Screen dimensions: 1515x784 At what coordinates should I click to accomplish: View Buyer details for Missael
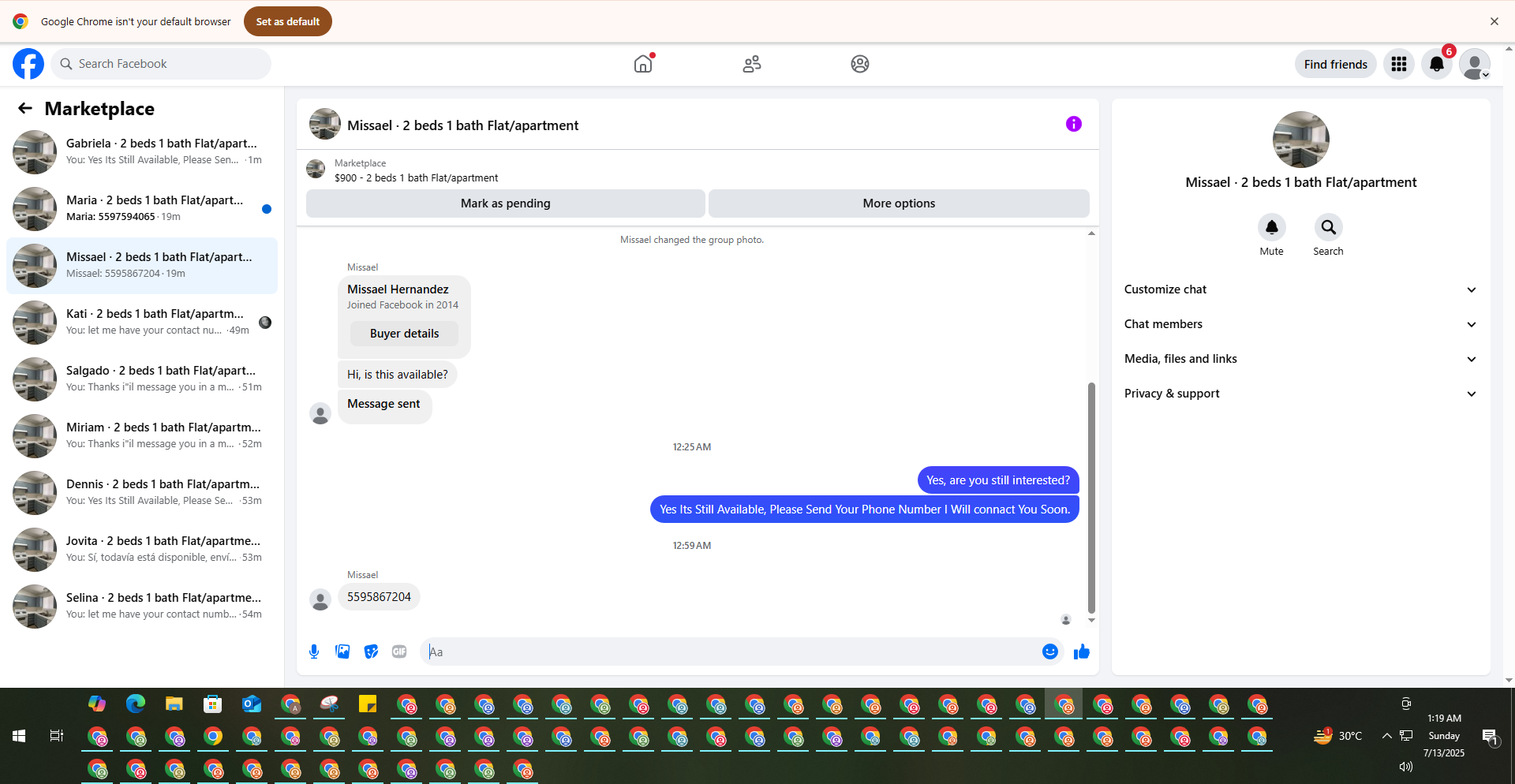click(404, 334)
